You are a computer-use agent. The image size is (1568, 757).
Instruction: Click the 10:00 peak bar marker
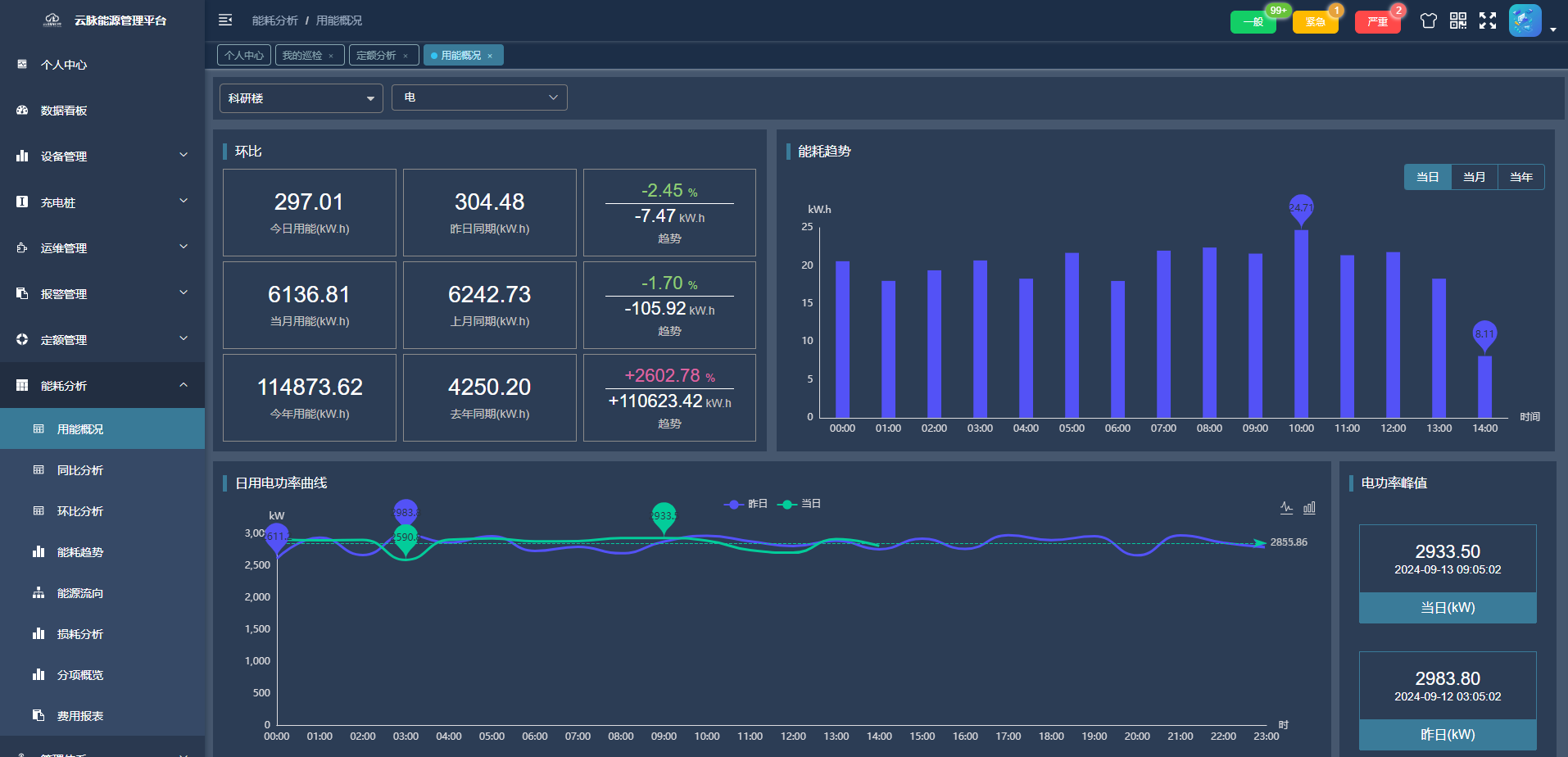coord(1301,208)
